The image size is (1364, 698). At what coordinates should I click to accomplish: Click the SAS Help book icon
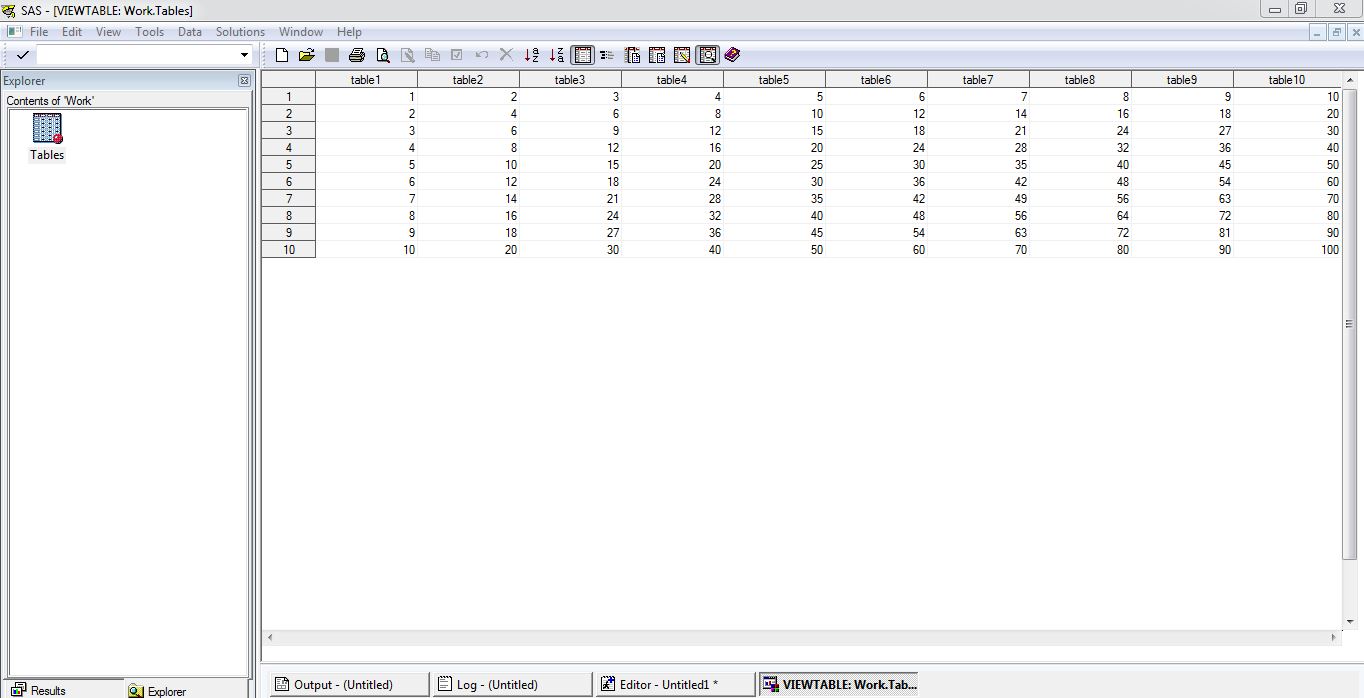pyautogui.click(x=733, y=55)
